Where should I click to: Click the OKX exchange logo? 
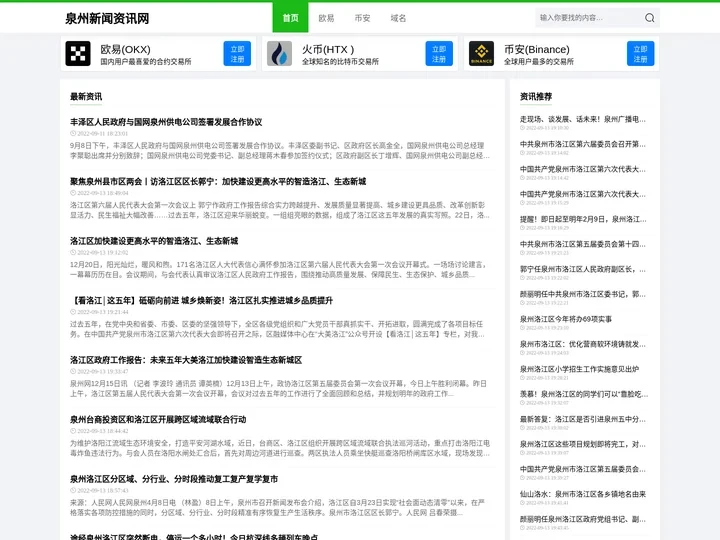(x=78, y=54)
